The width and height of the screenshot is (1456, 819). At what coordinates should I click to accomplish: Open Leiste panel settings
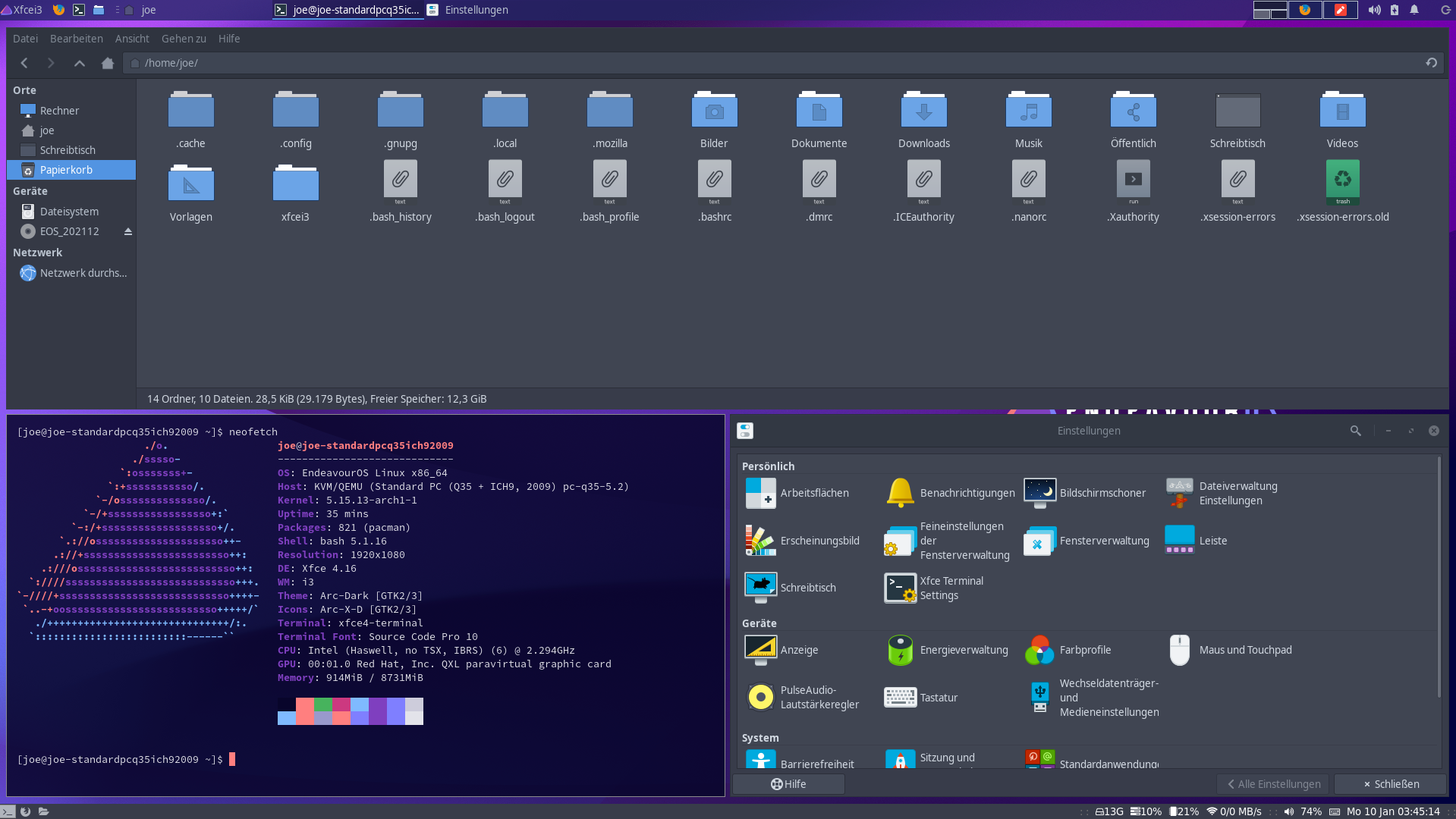coord(1197,541)
